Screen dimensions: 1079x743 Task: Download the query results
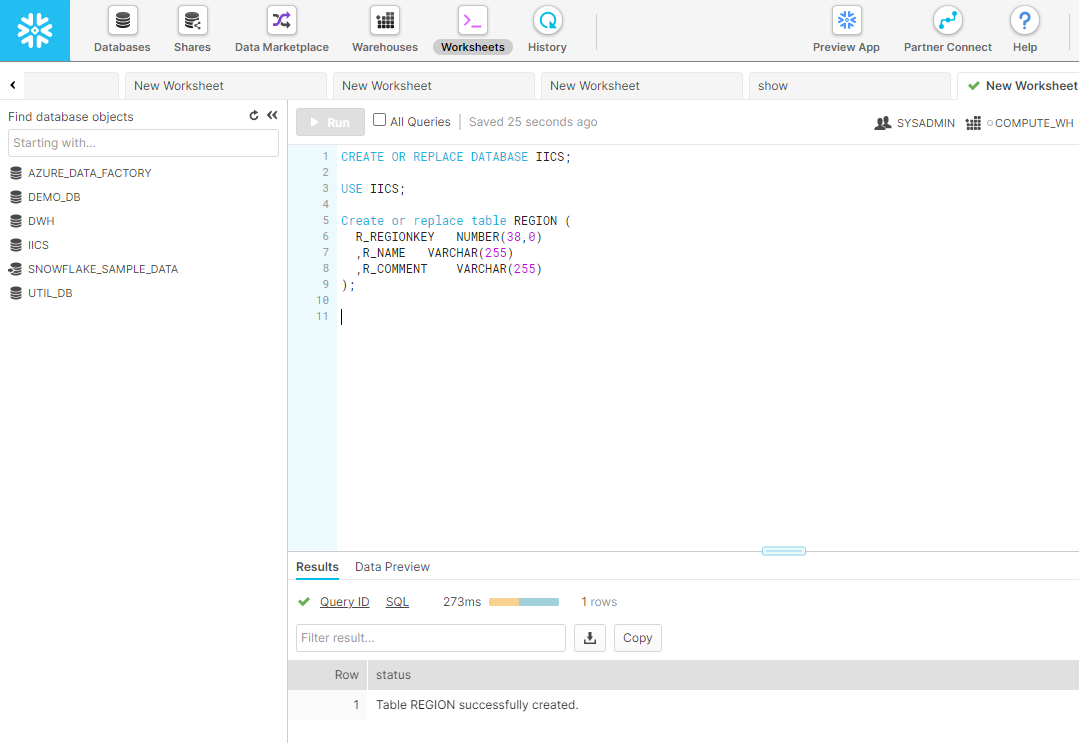pyautogui.click(x=589, y=638)
